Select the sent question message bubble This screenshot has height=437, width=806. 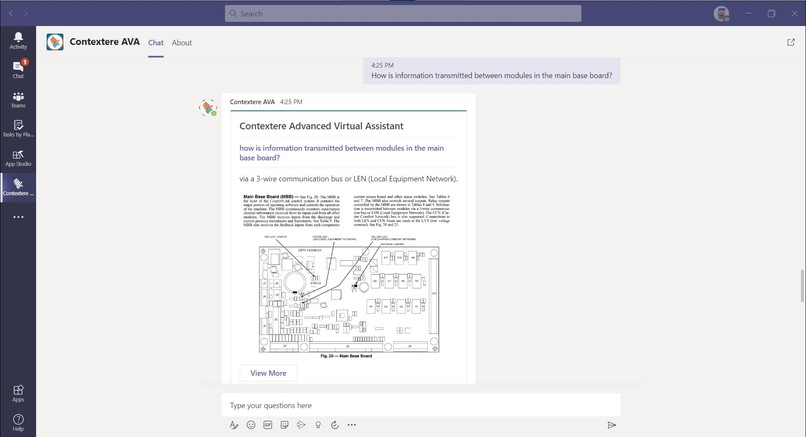tap(491, 71)
